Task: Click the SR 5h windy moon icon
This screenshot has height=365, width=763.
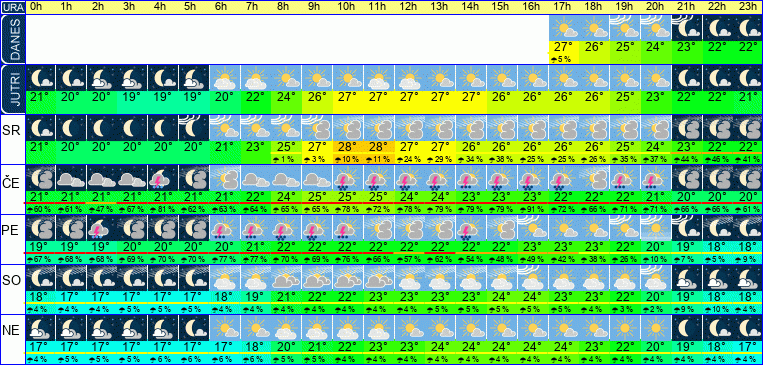Action: [195, 128]
